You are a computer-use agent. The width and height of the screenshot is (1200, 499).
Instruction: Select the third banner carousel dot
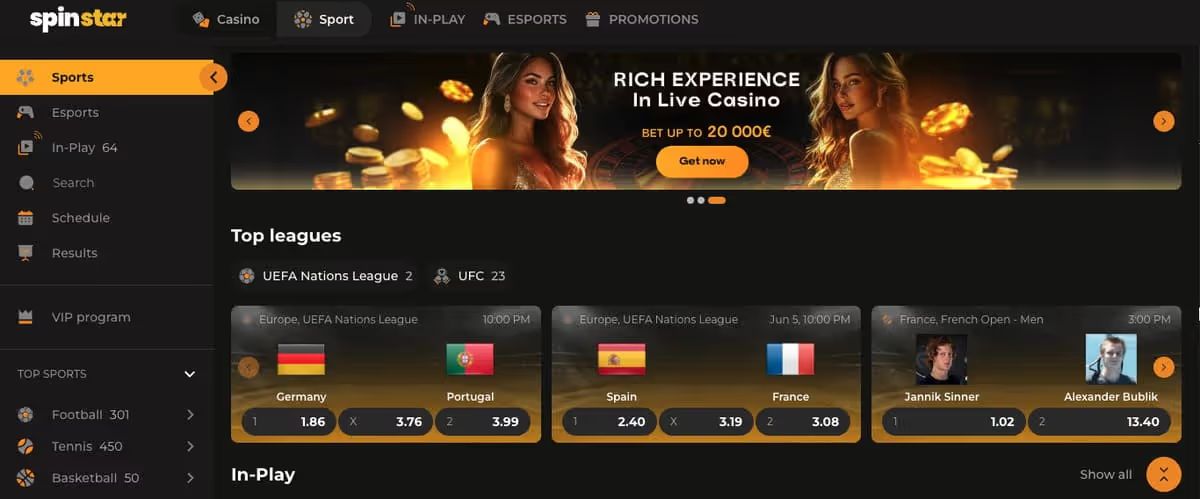(717, 200)
